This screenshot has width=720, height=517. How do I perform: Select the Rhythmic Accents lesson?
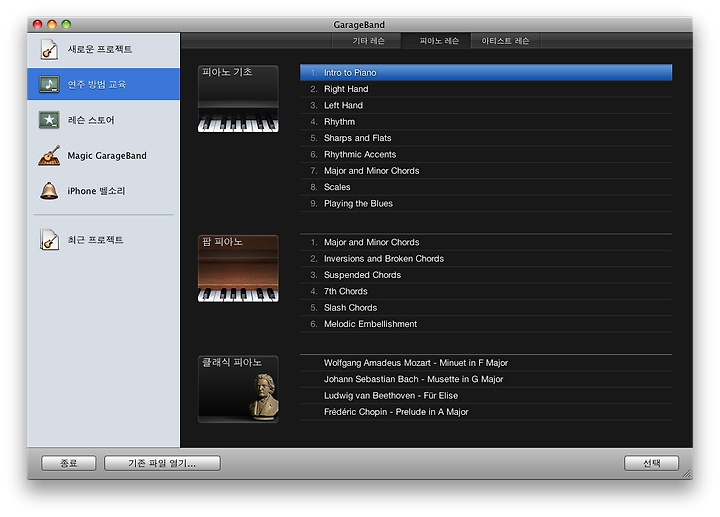[486, 154]
